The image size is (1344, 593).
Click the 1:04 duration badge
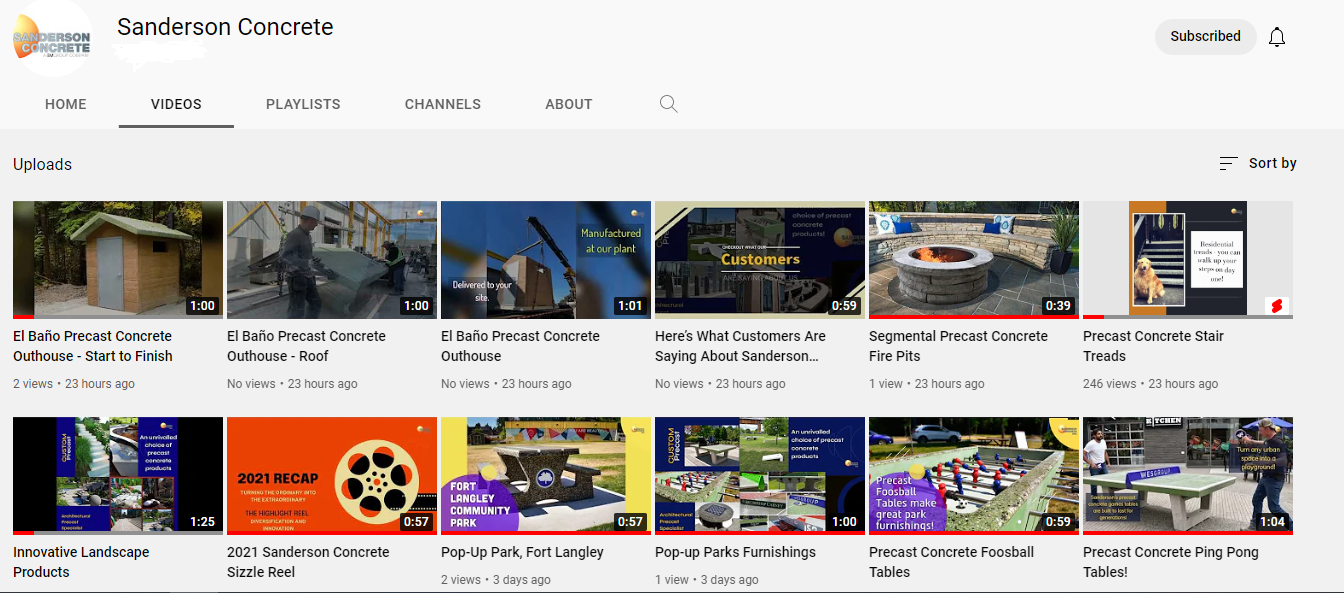(1272, 522)
